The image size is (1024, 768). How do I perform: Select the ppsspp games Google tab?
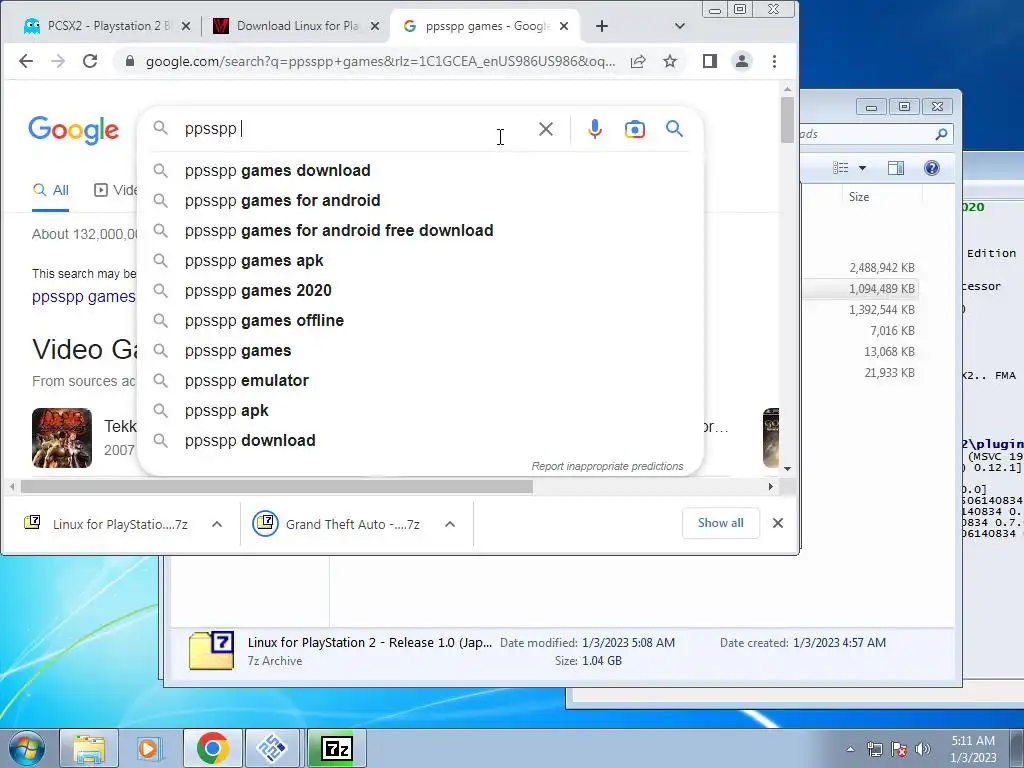point(487,26)
